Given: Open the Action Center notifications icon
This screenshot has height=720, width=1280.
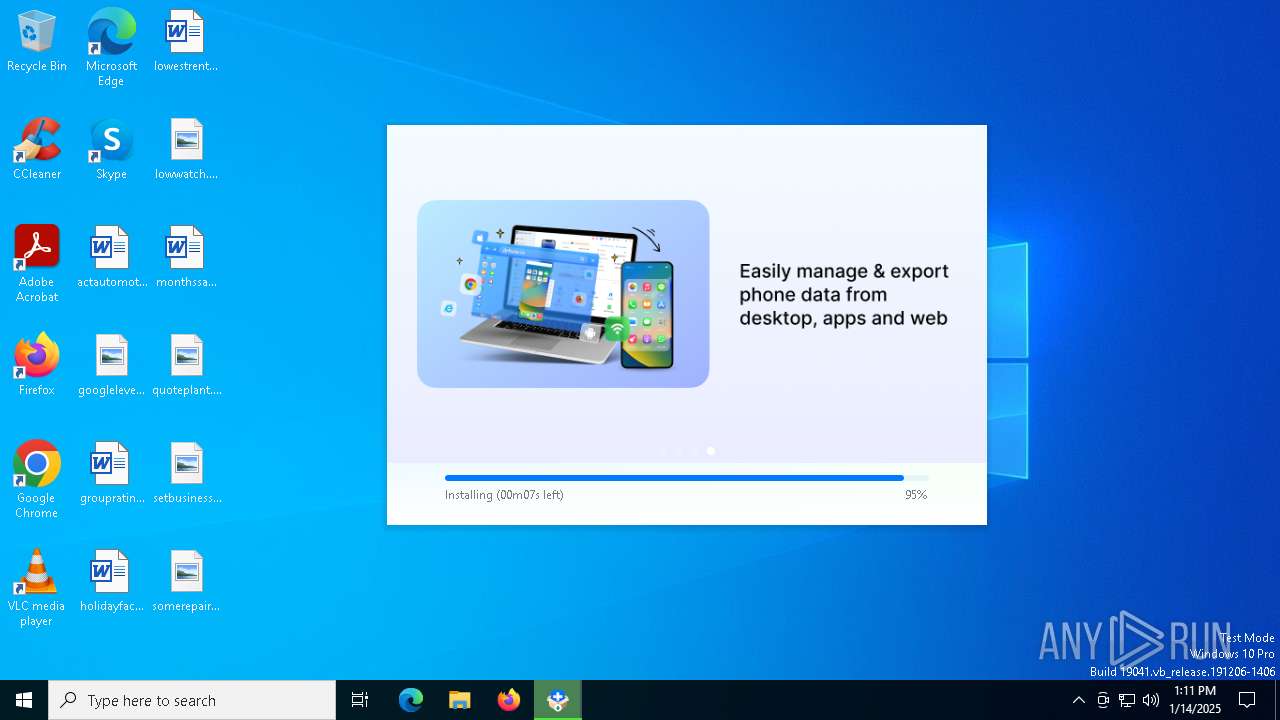Looking at the screenshot, I should (1247, 700).
